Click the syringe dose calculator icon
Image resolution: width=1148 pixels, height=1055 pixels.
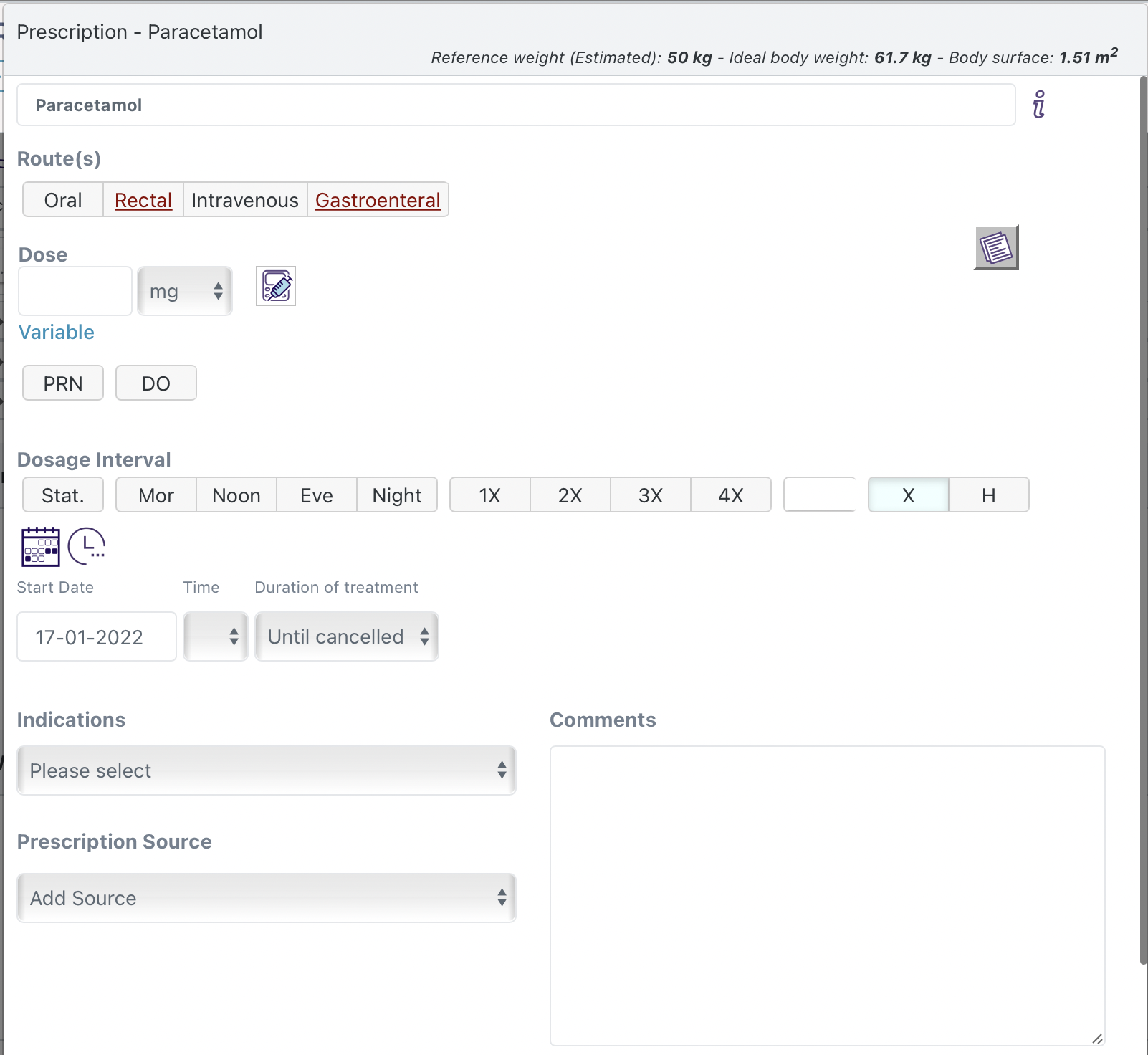pos(275,286)
